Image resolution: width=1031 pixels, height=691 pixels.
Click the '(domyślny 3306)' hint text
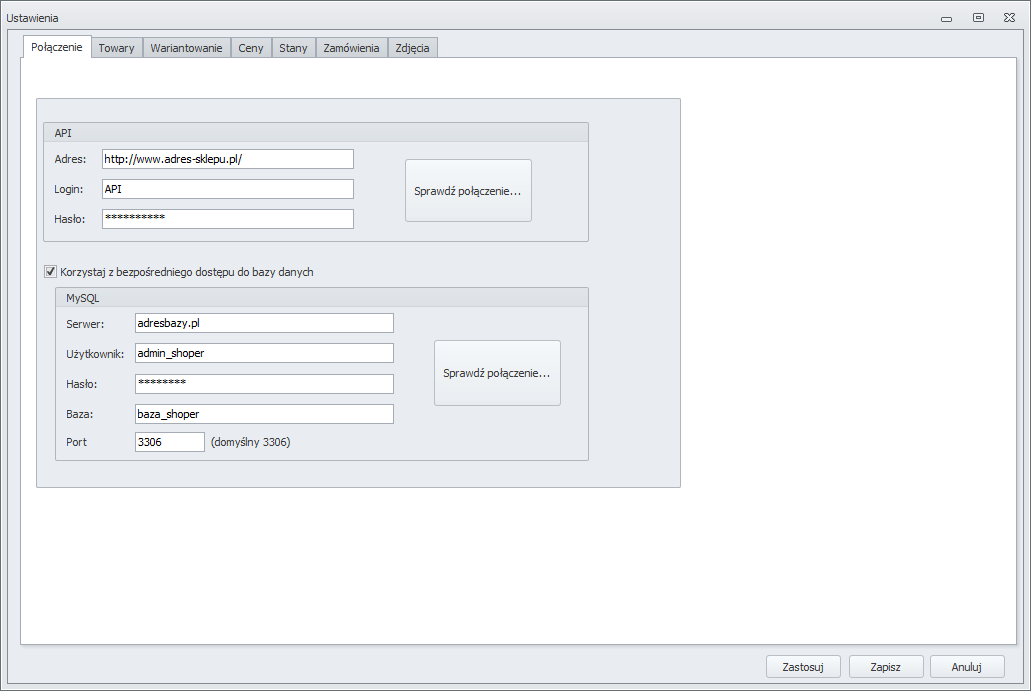(251, 442)
